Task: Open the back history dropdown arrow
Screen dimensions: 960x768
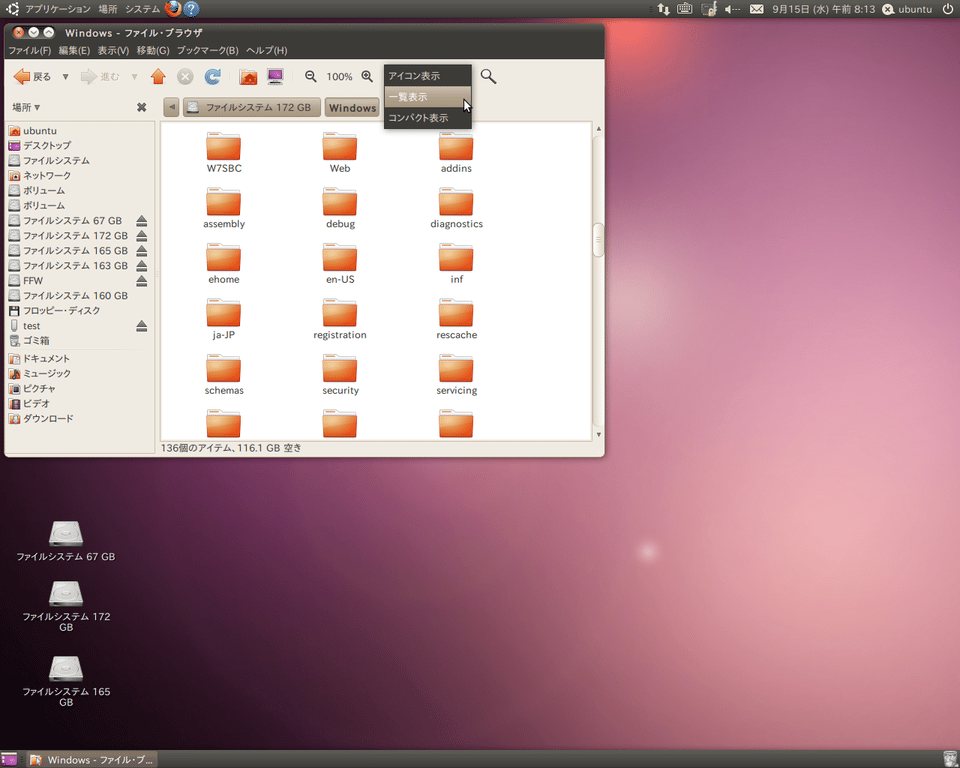Action: [66, 77]
